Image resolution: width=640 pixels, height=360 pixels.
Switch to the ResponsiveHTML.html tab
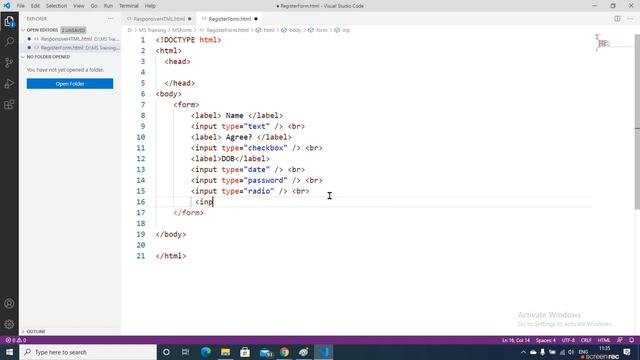point(159,19)
